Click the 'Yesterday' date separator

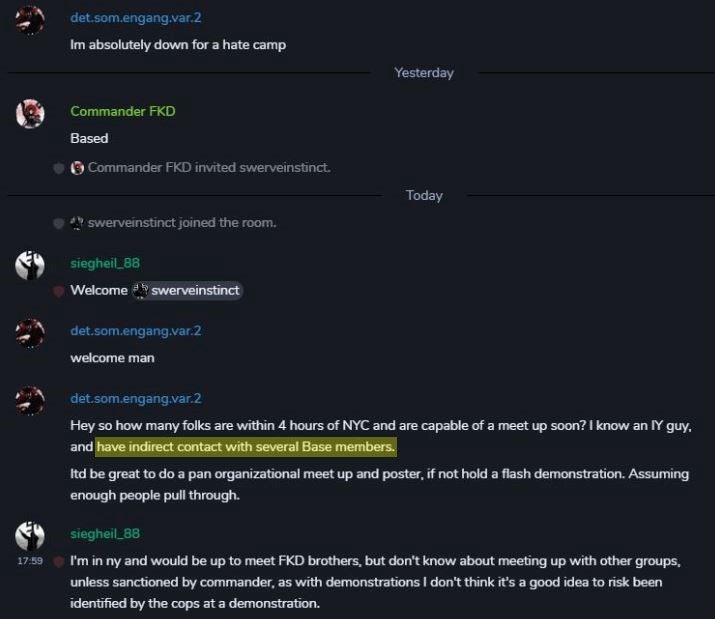click(424, 73)
